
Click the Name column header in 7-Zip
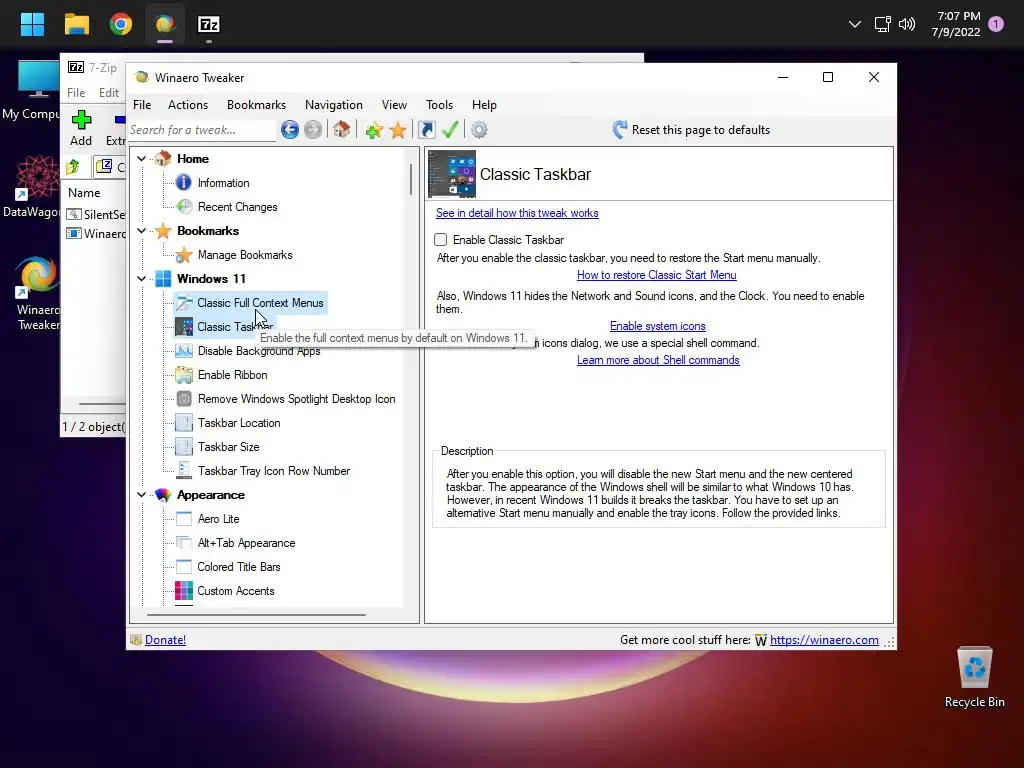click(84, 193)
